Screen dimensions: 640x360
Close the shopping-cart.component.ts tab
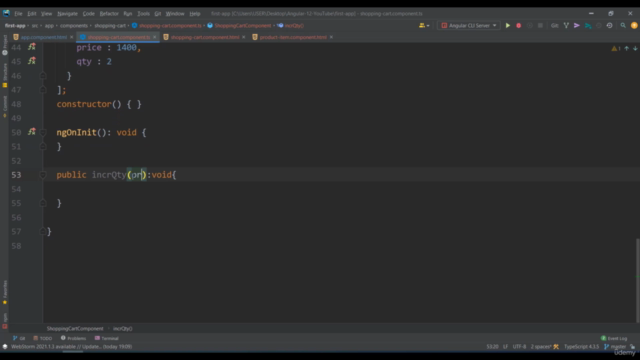(155, 37)
